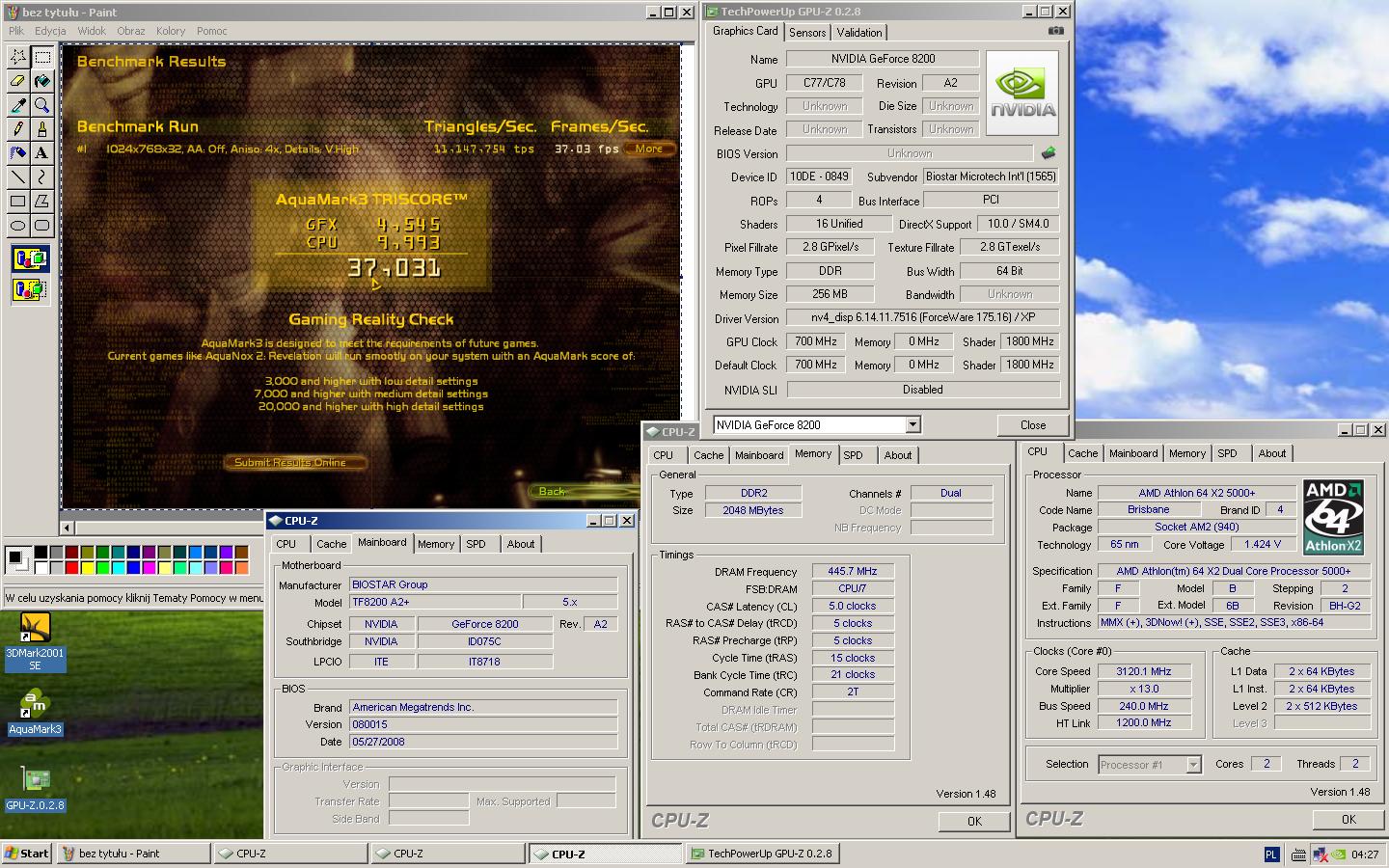
Task: Click the NVIDIA logo in GPU-Z
Action: coord(1022,92)
